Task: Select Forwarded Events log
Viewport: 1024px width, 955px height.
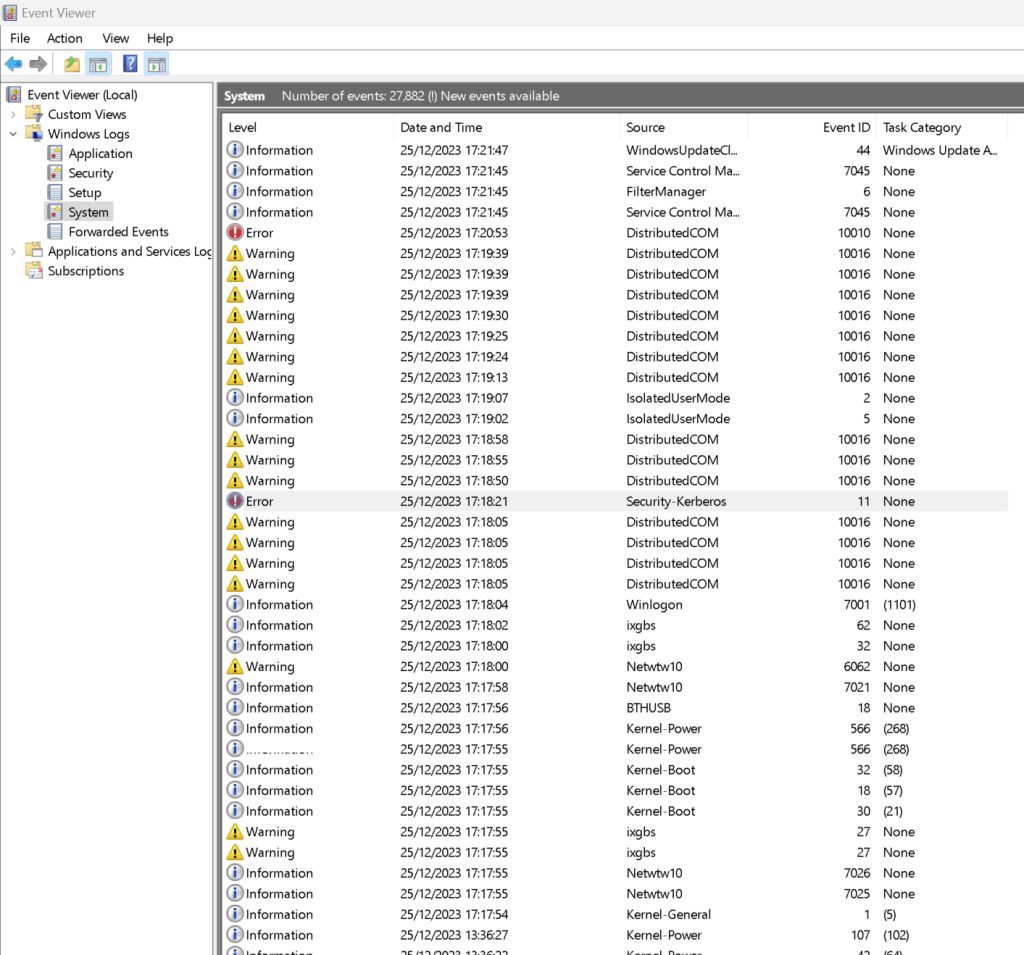Action: tap(118, 232)
